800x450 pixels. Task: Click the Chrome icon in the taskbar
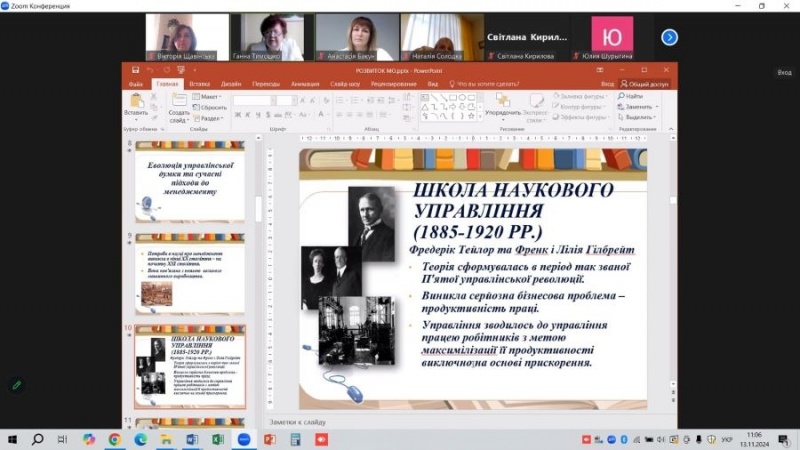point(114,439)
